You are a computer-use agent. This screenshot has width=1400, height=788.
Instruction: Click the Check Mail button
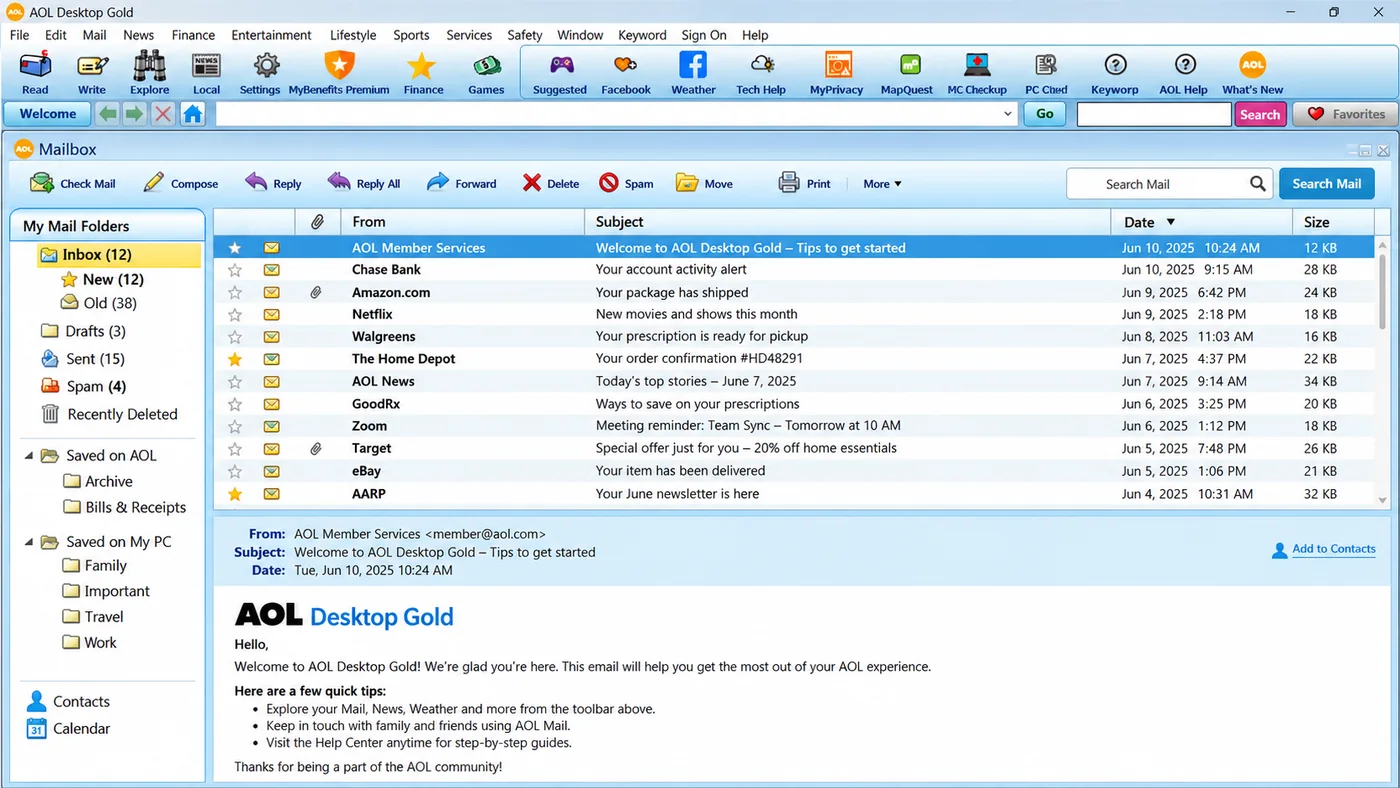click(72, 183)
